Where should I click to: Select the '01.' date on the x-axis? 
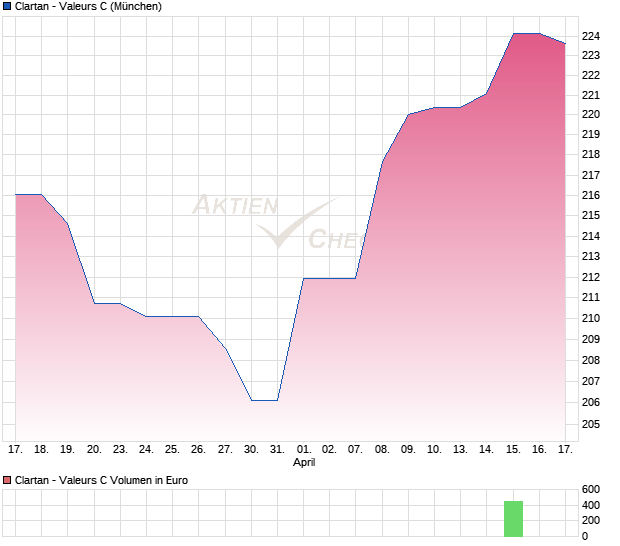point(304,450)
